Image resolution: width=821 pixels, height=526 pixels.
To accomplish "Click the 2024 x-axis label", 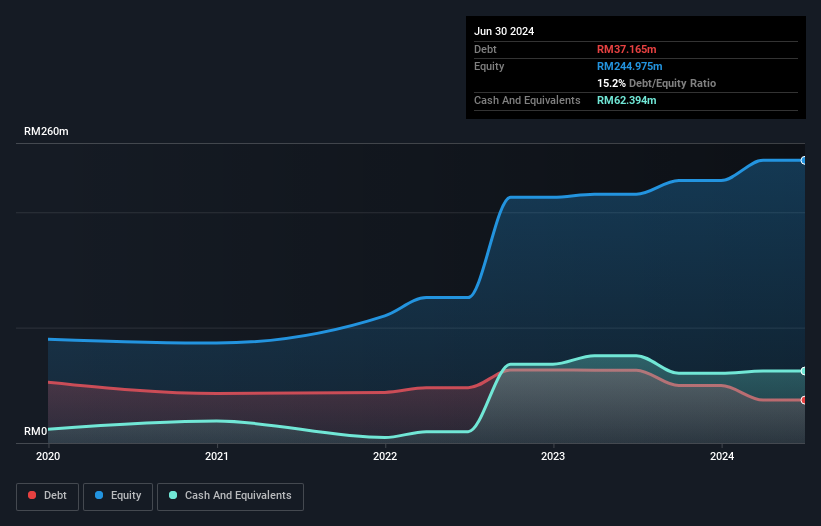I will tap(722, 456).
